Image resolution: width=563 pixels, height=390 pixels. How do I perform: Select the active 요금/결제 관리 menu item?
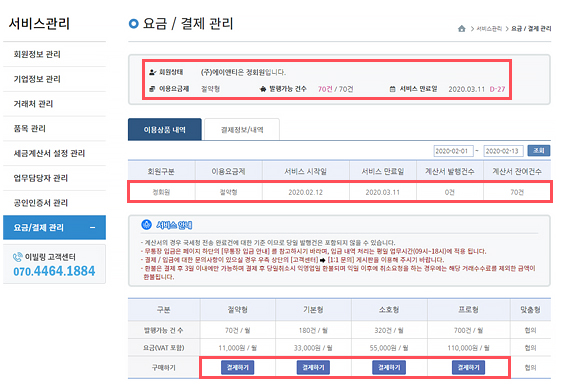click(x=54, y=227)
